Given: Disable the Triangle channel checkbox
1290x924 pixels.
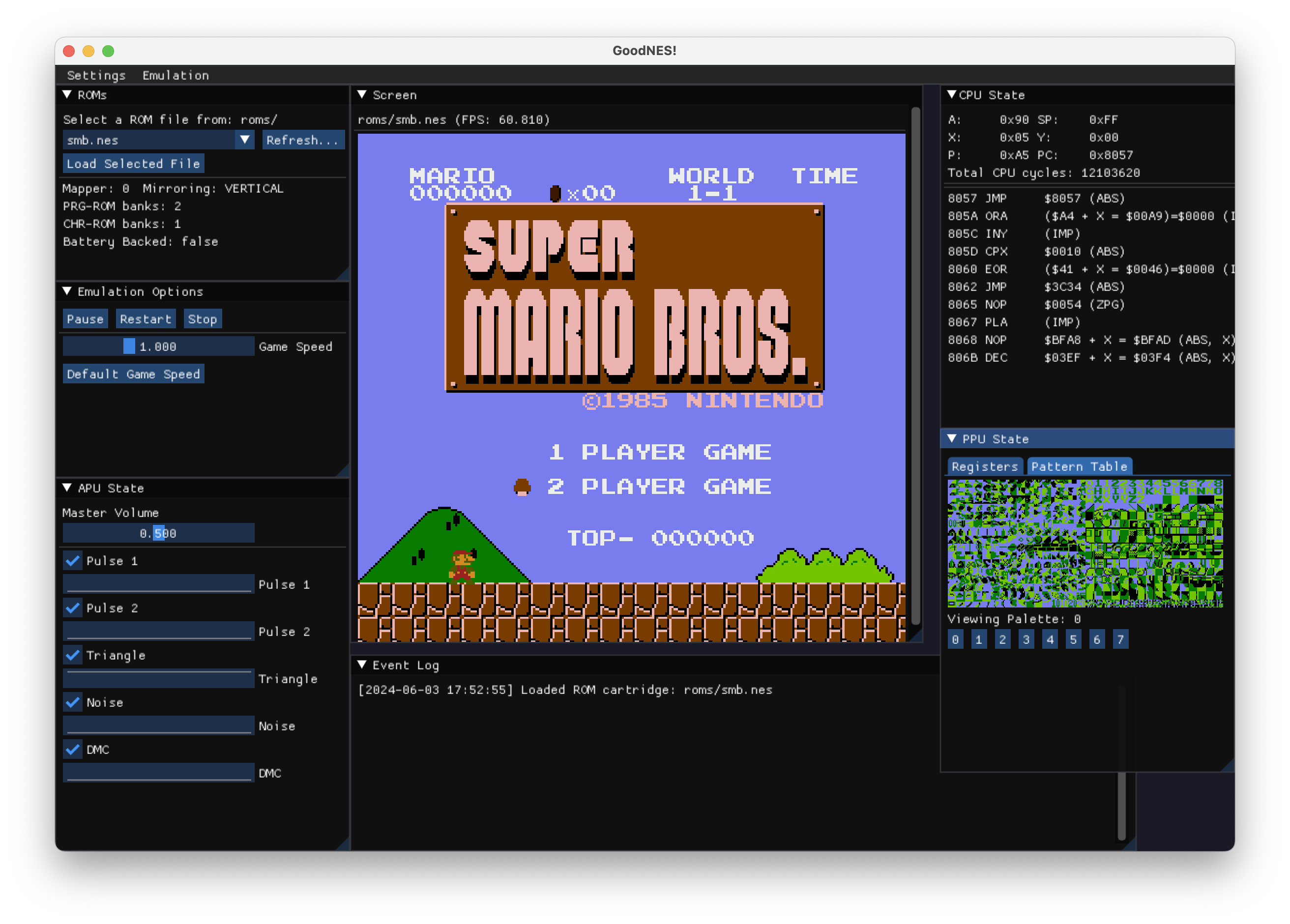Looking at the screenshot, I should (x=73, y=655).
